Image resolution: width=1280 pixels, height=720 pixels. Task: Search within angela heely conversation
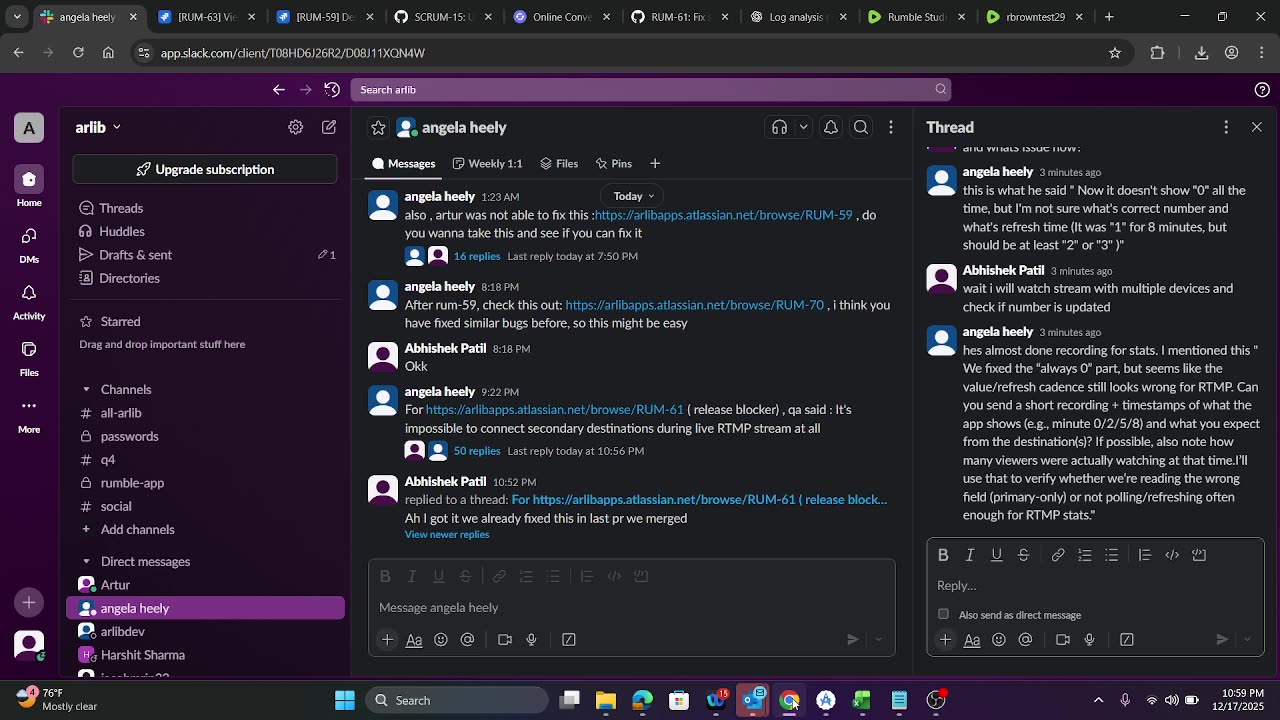point(861,127)
